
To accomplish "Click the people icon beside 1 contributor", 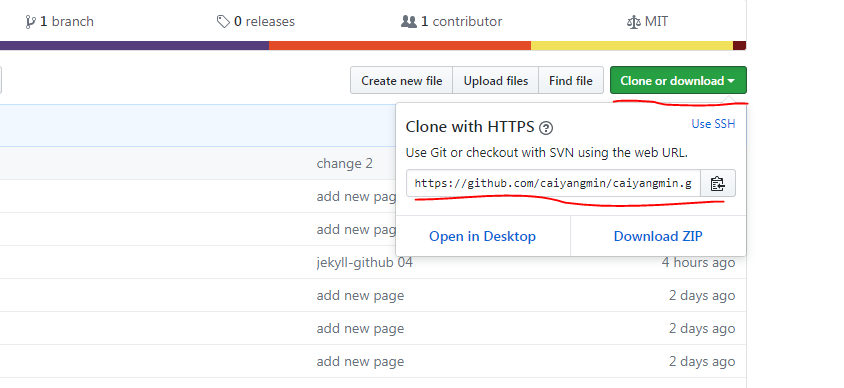I will (x=409, y=22).
